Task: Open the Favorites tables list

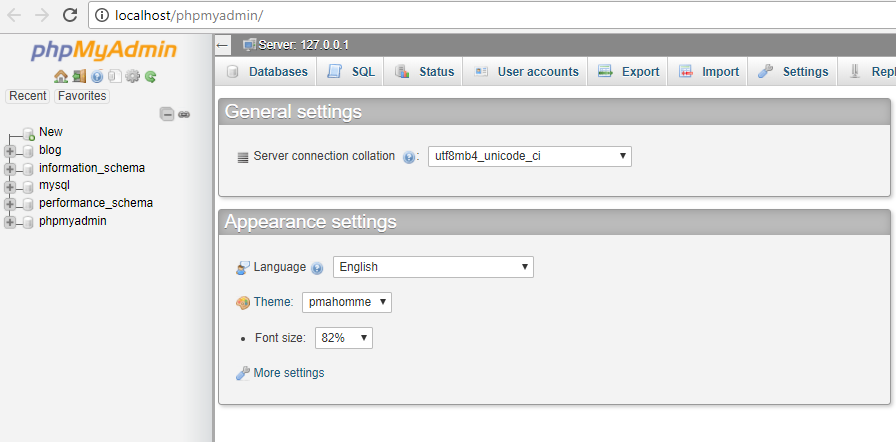Action: click(82, 96)
